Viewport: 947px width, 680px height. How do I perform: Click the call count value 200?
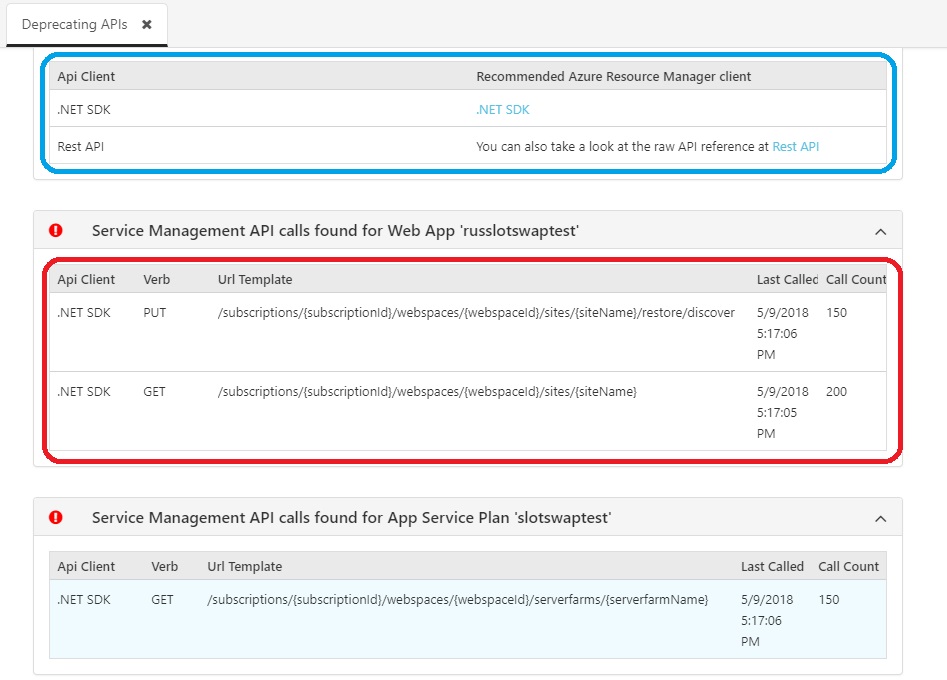836,392
